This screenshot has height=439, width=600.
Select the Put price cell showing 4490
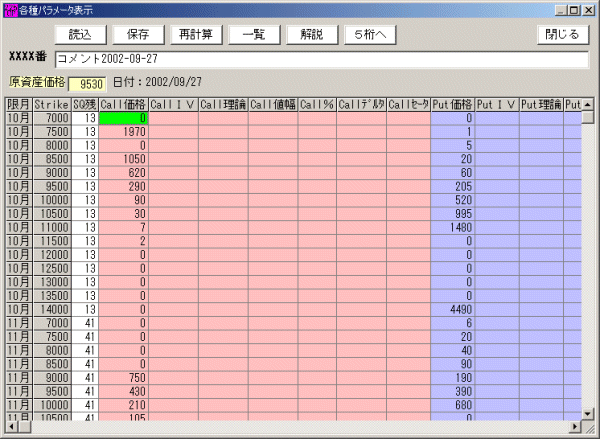coord(453,310)
